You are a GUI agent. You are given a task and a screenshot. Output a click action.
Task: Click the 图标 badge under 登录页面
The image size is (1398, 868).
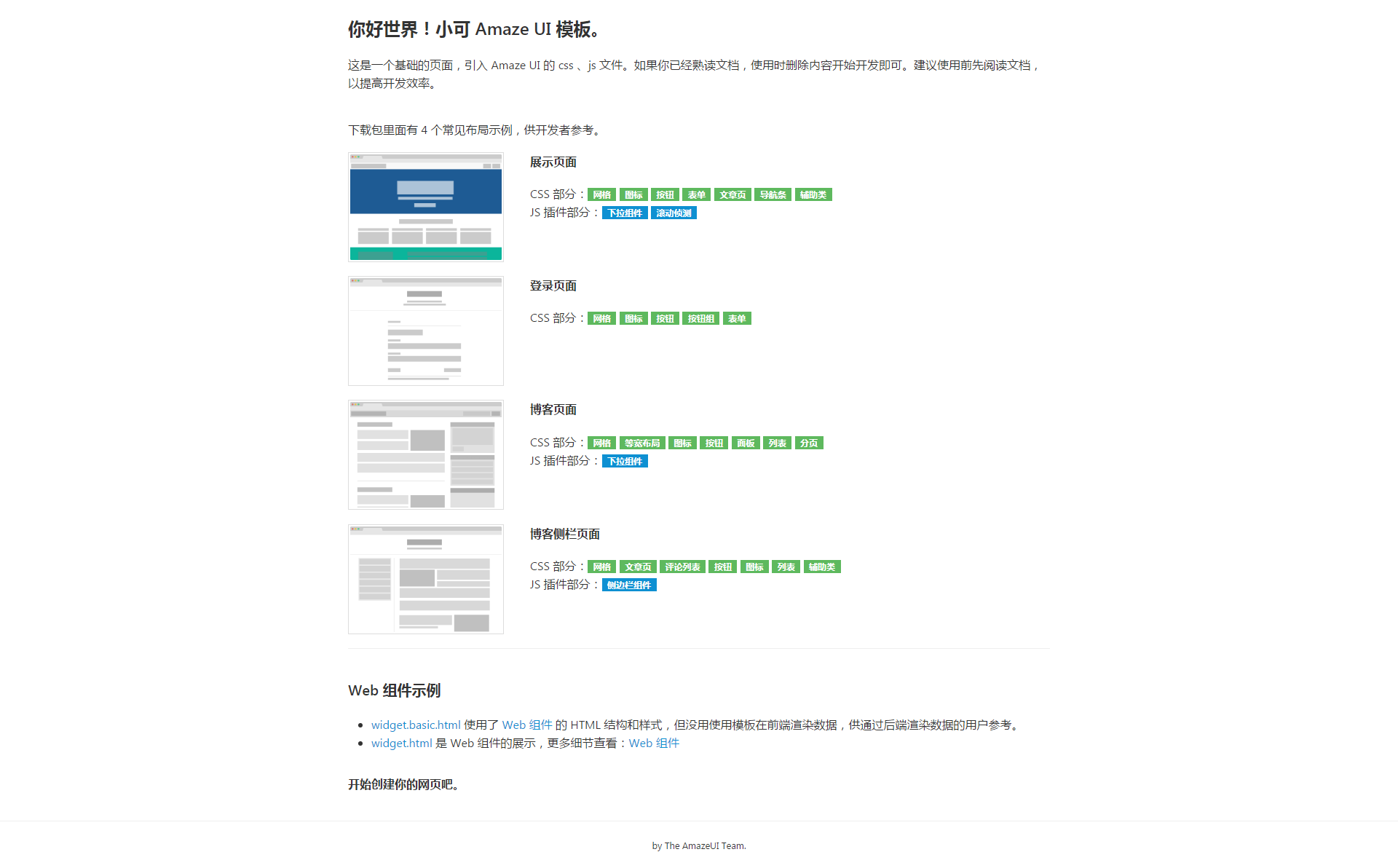(633, 318)
